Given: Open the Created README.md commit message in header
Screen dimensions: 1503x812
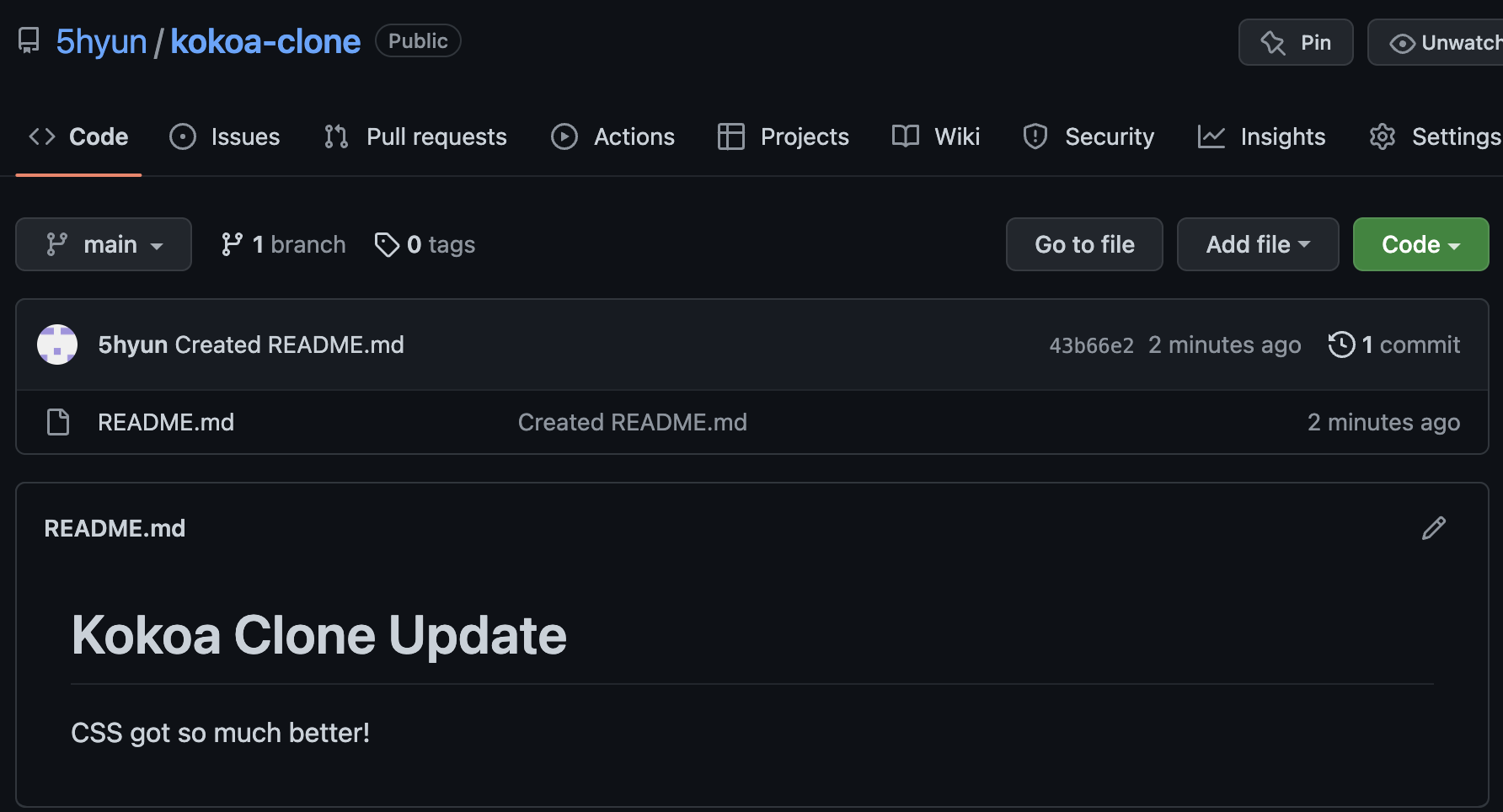Looking at the screenshot, I should click(x=290, y=345).
